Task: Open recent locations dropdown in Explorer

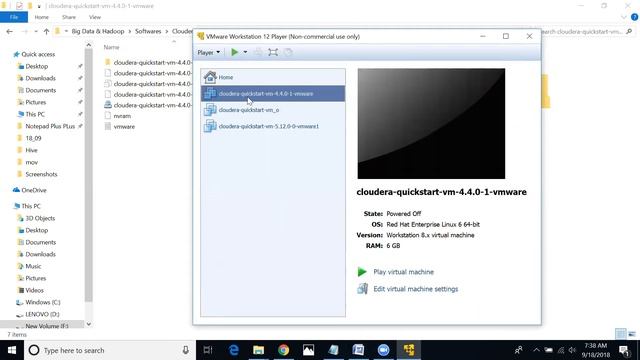Action: [36, 31]
